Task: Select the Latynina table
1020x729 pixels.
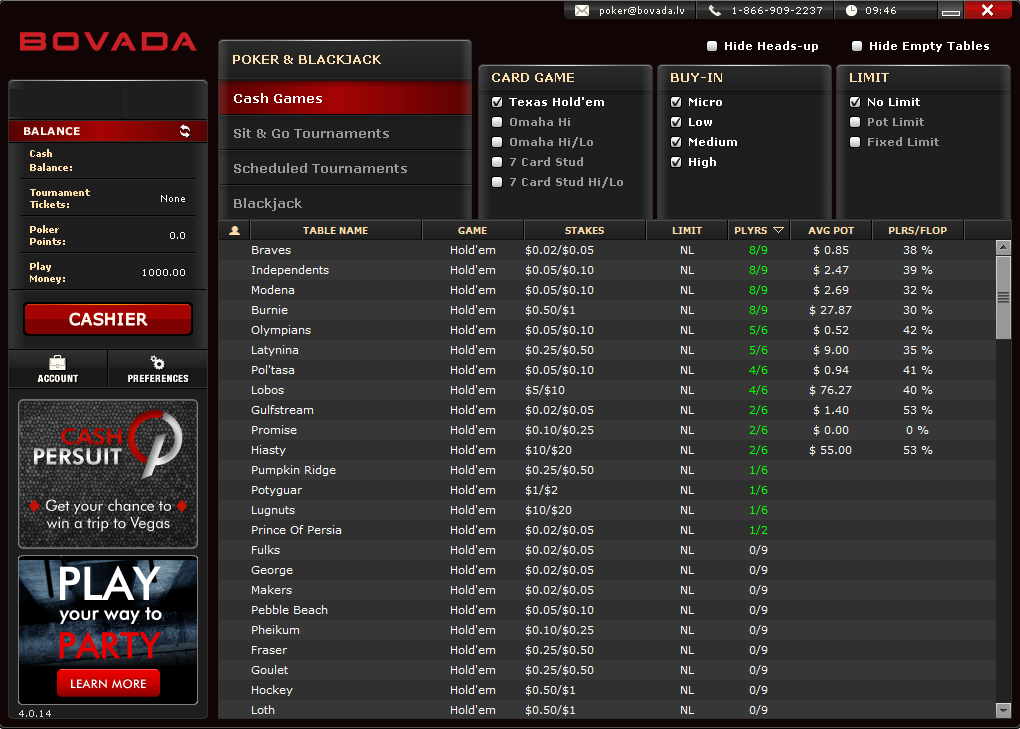Action: click(606, 350)
